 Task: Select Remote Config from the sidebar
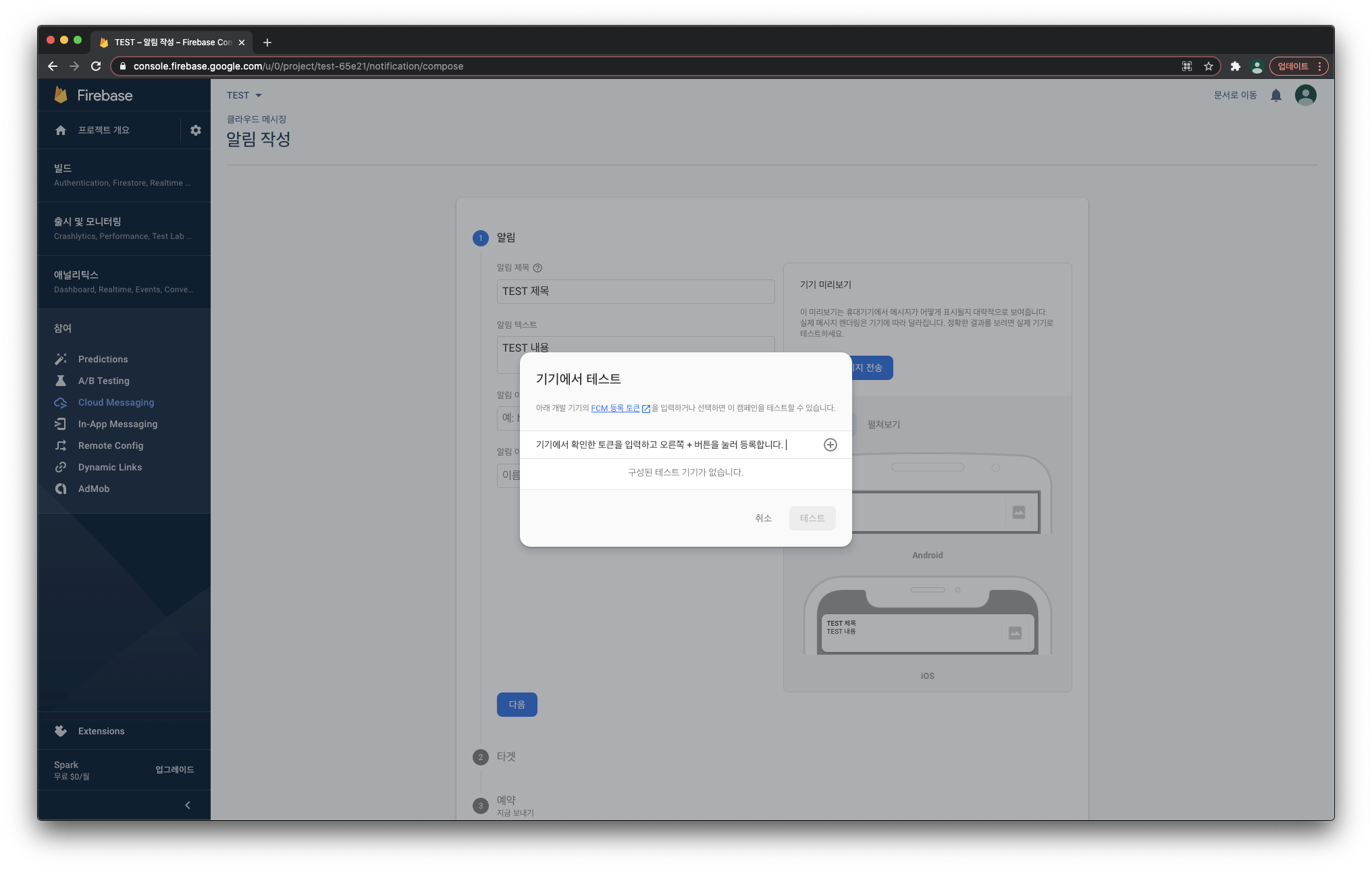tap(111, 445)
